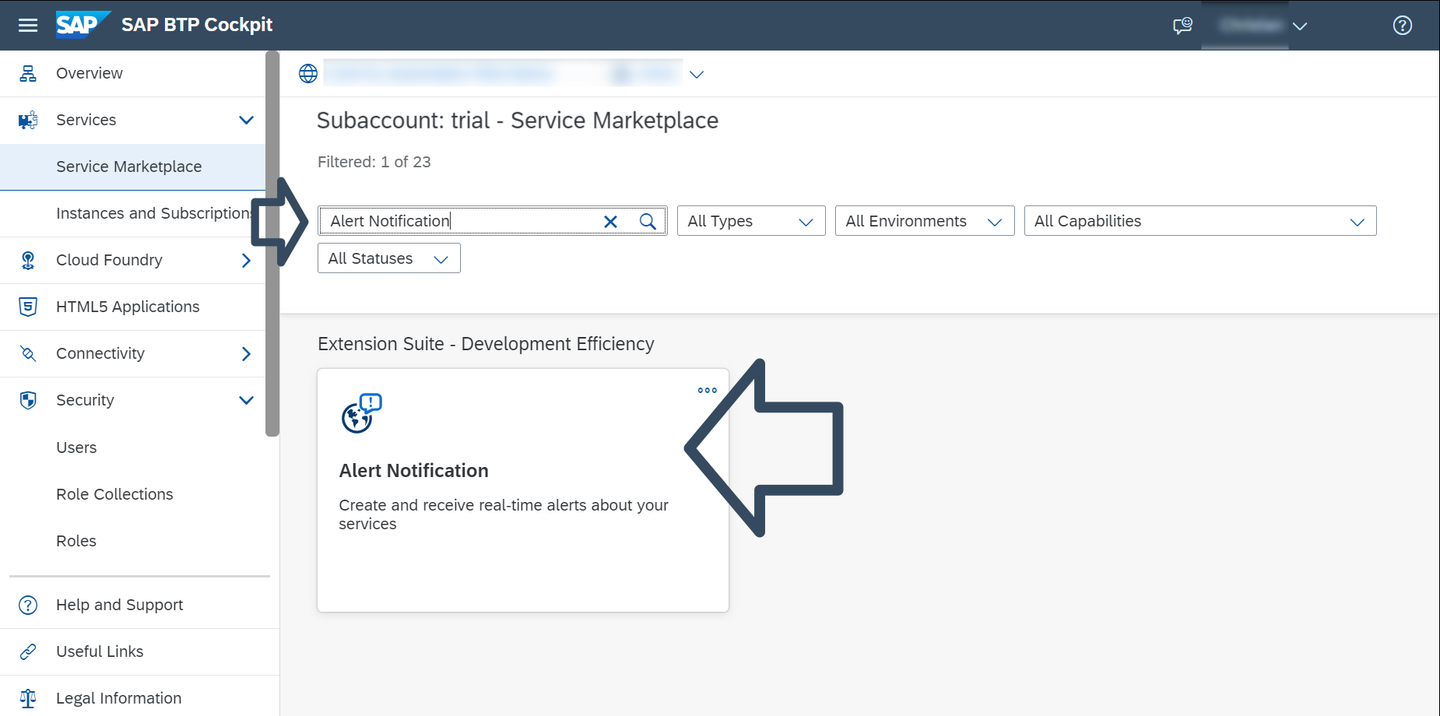Click the HTML5 Applications icon
Viewport: 1440px width, 716px height.
(28, 307)
